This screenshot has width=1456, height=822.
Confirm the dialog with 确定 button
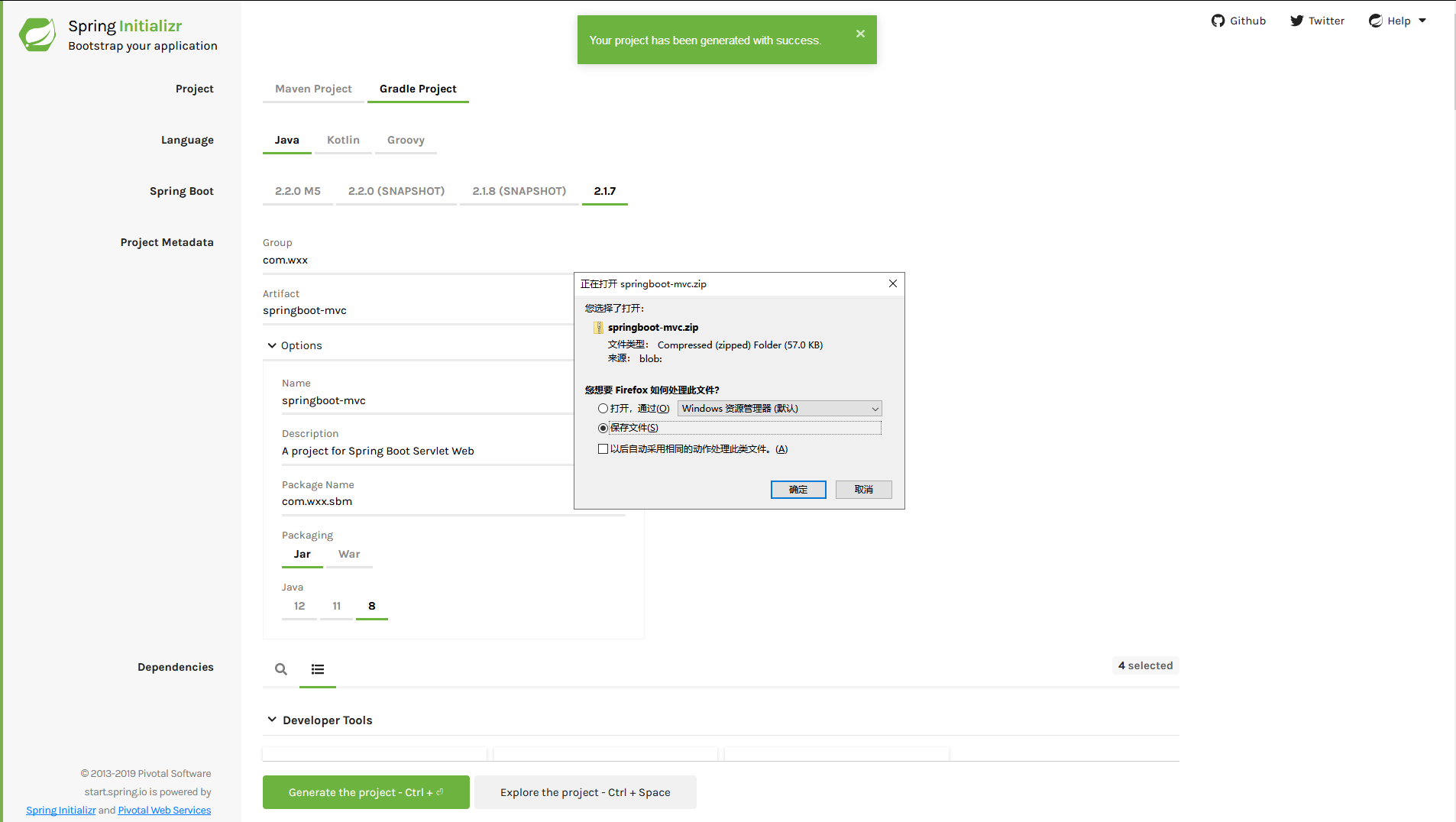click(798, 490)
